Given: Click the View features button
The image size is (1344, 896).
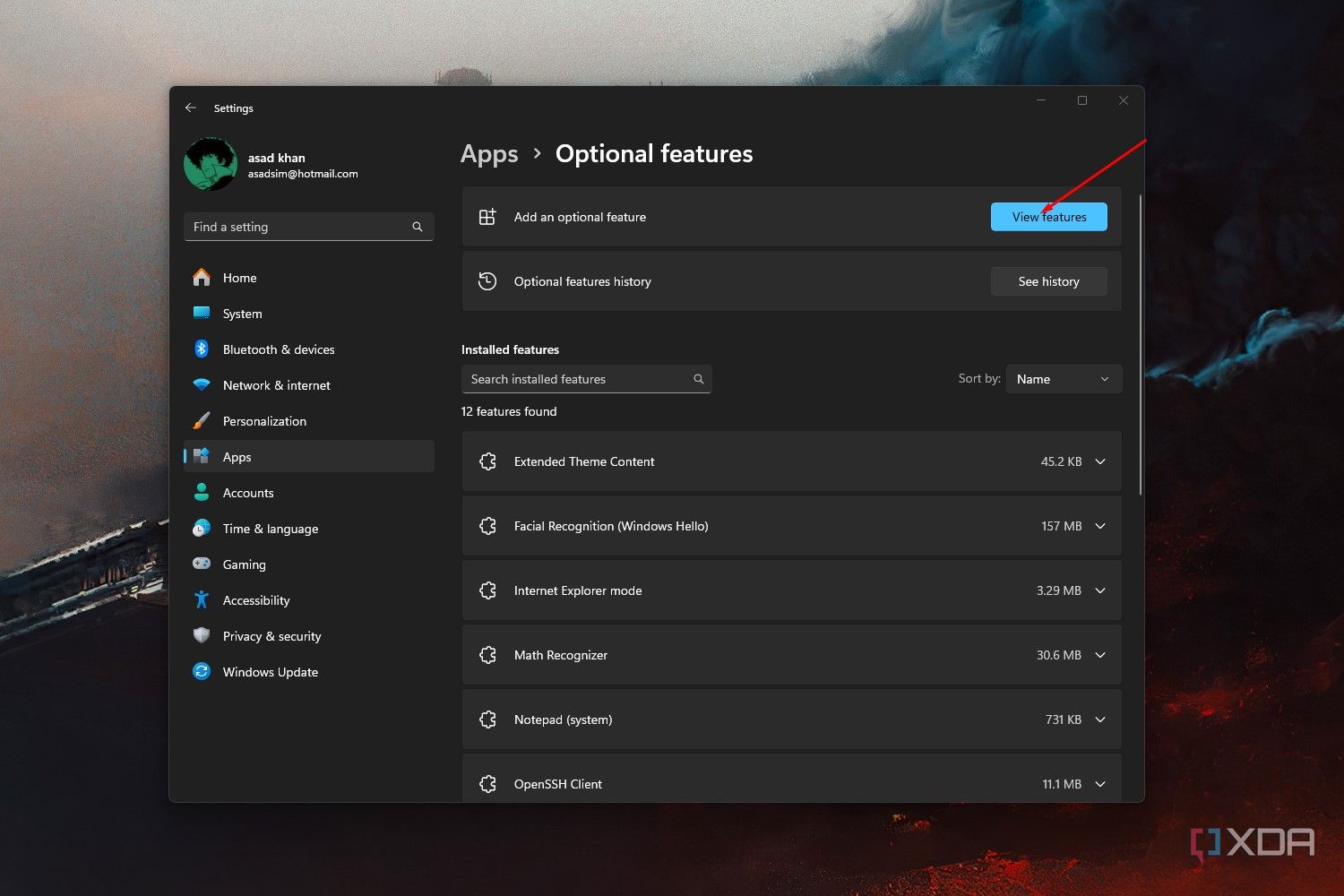Looking at the screenshot, I should [1048, 217].
